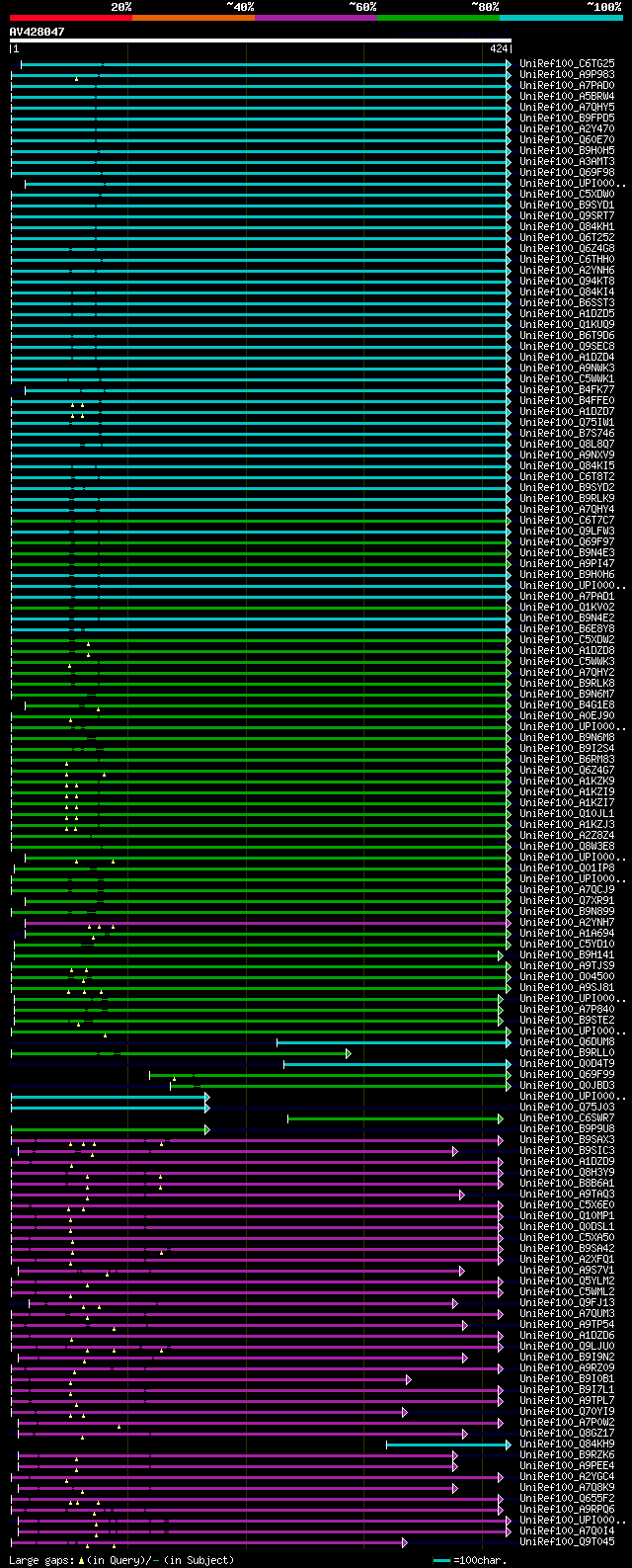The height and width of the screenshot is (1568, 632).
Task: Click the cyan ~100% identity legend segment
Action: [x=561, y=18]
